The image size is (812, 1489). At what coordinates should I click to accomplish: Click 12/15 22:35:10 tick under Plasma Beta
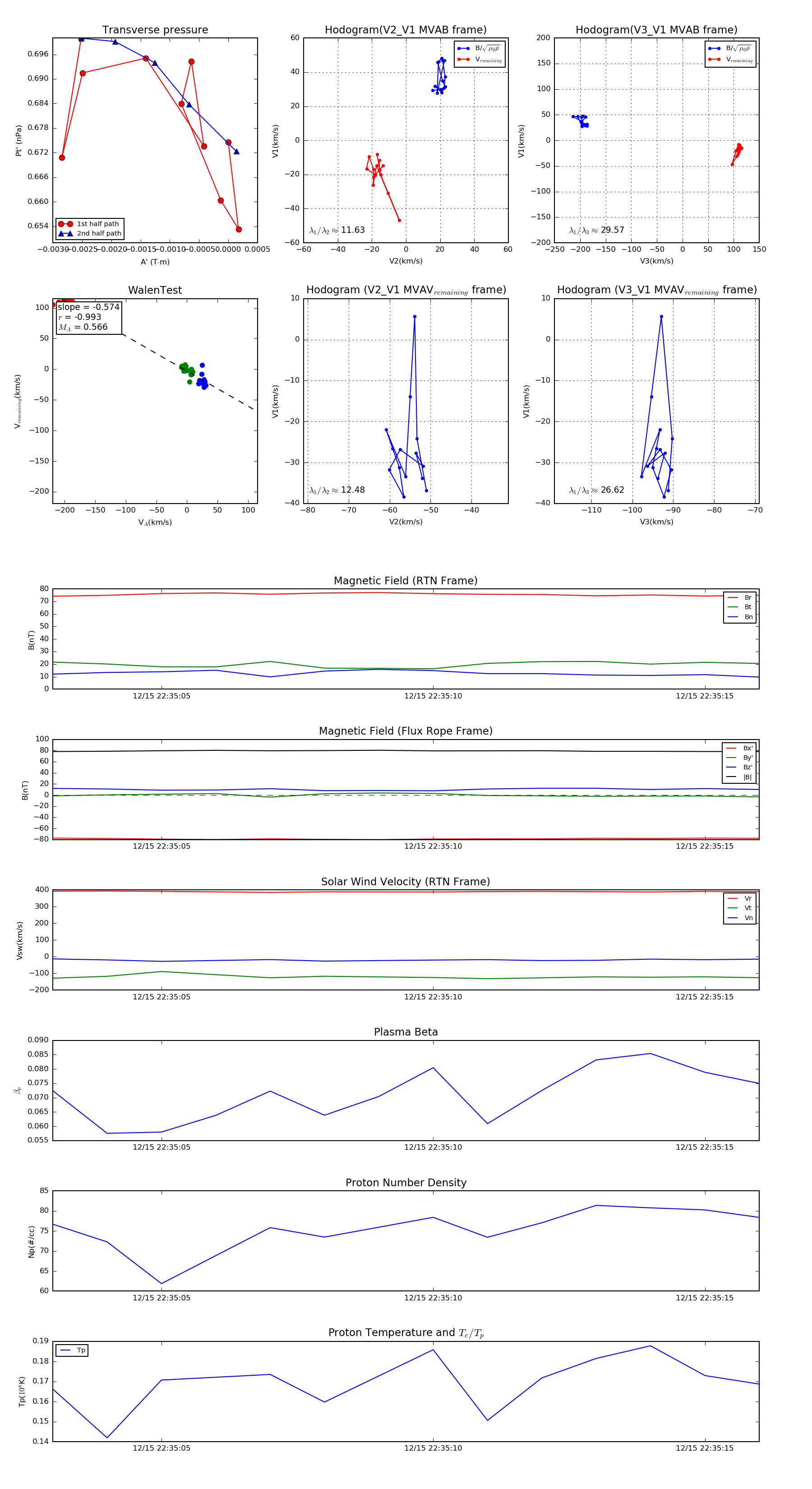(433, 1147)
